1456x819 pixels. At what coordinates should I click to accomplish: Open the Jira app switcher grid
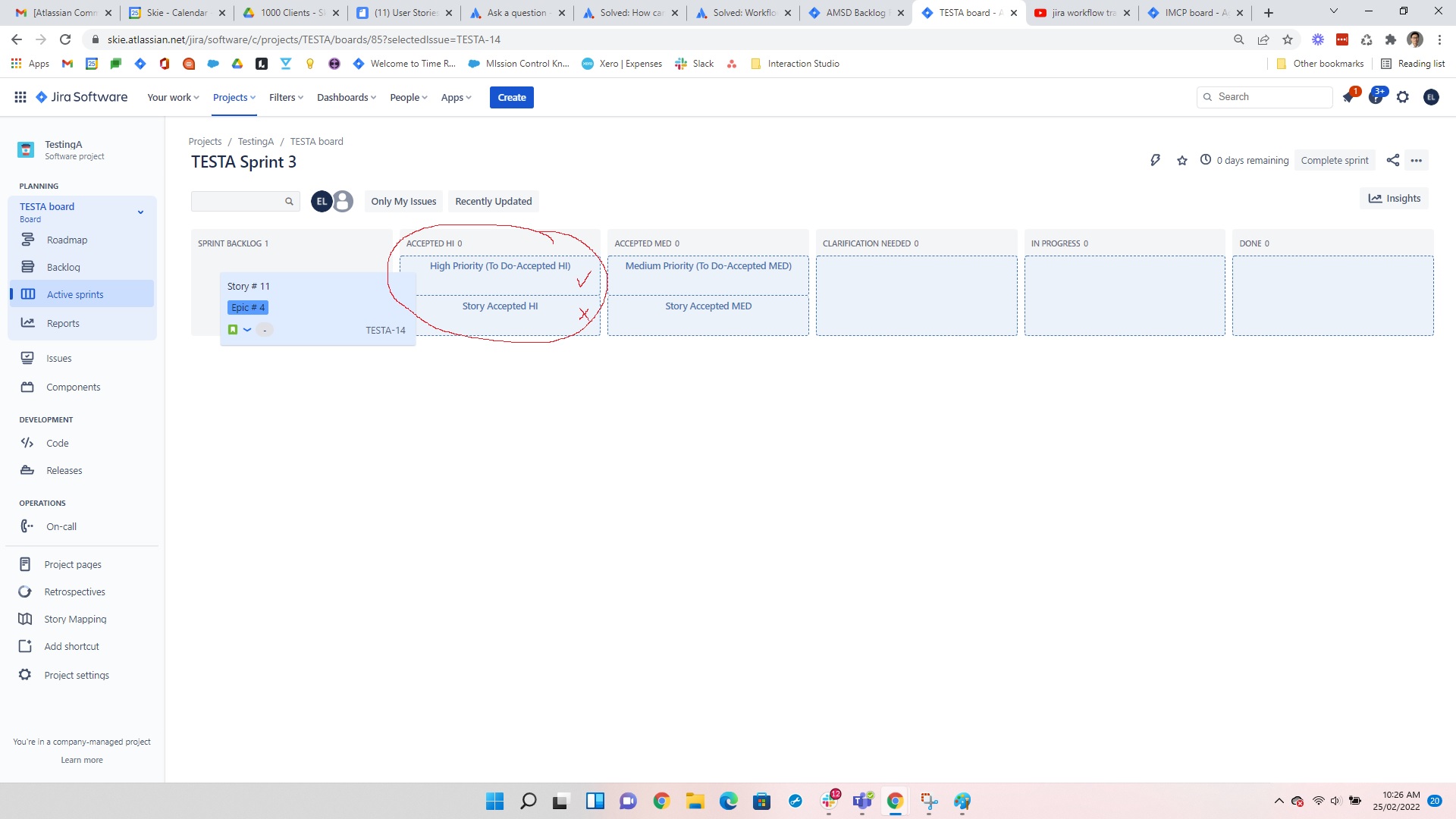click(x=20, y=97)
